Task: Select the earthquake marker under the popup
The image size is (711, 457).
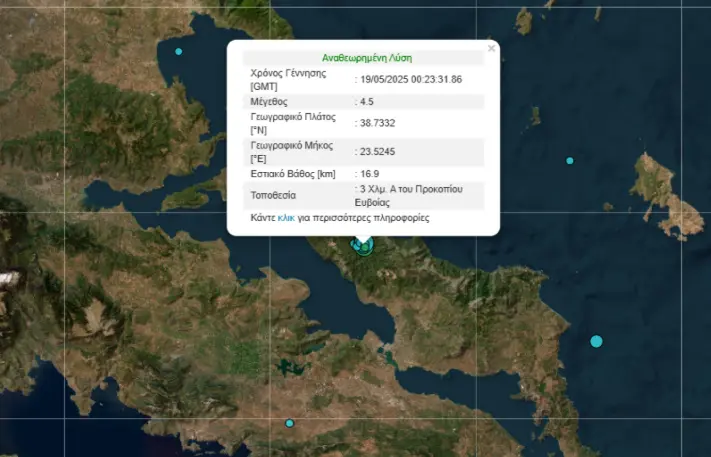Action: pos(363,246)
